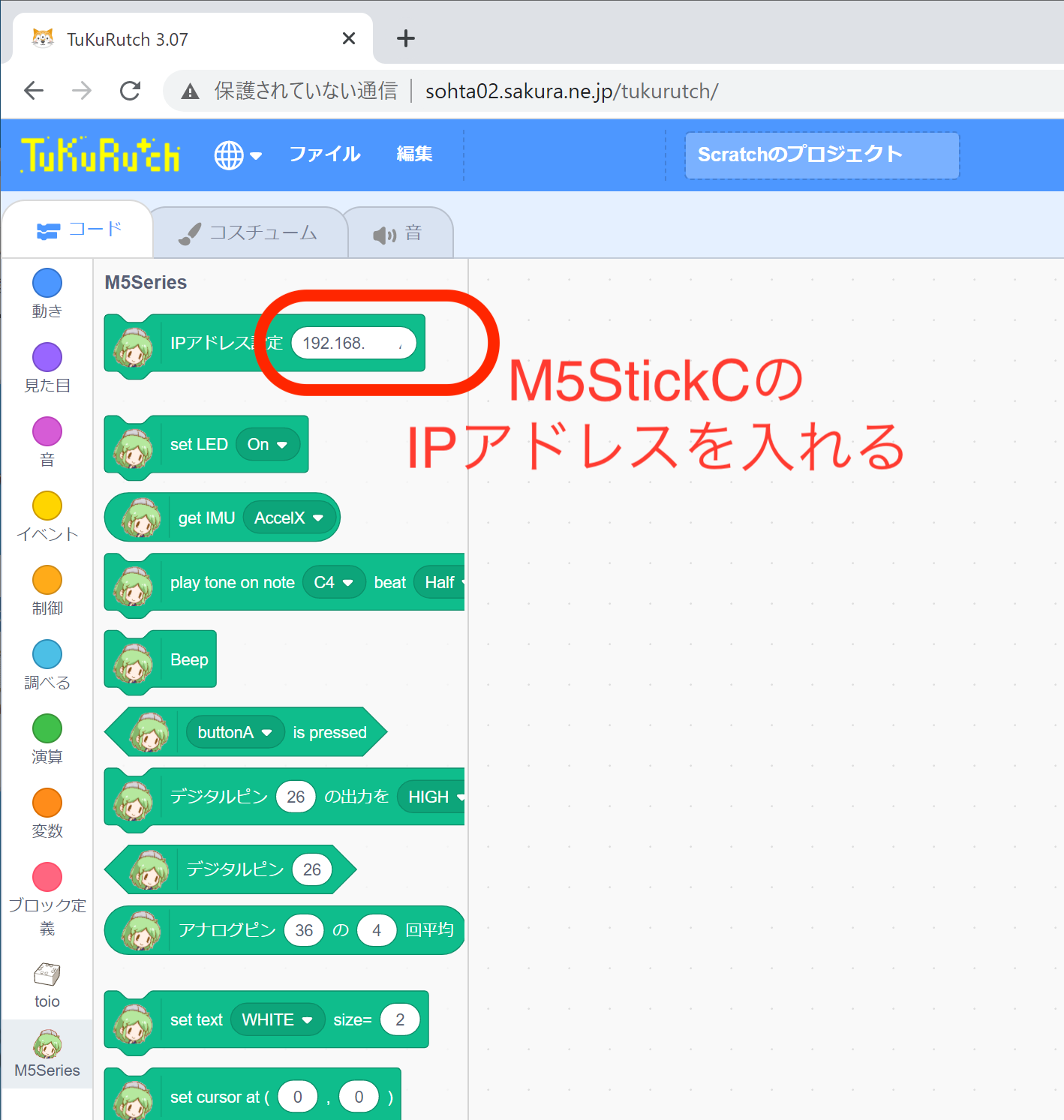Screen dimensions: 1064x1120
Task: Select the イベント category circle
Action: 47,506
